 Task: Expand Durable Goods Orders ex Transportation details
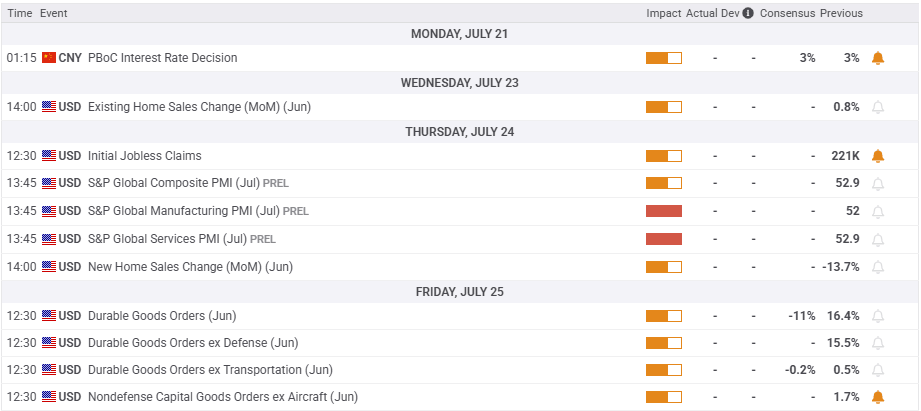point(210,370)
